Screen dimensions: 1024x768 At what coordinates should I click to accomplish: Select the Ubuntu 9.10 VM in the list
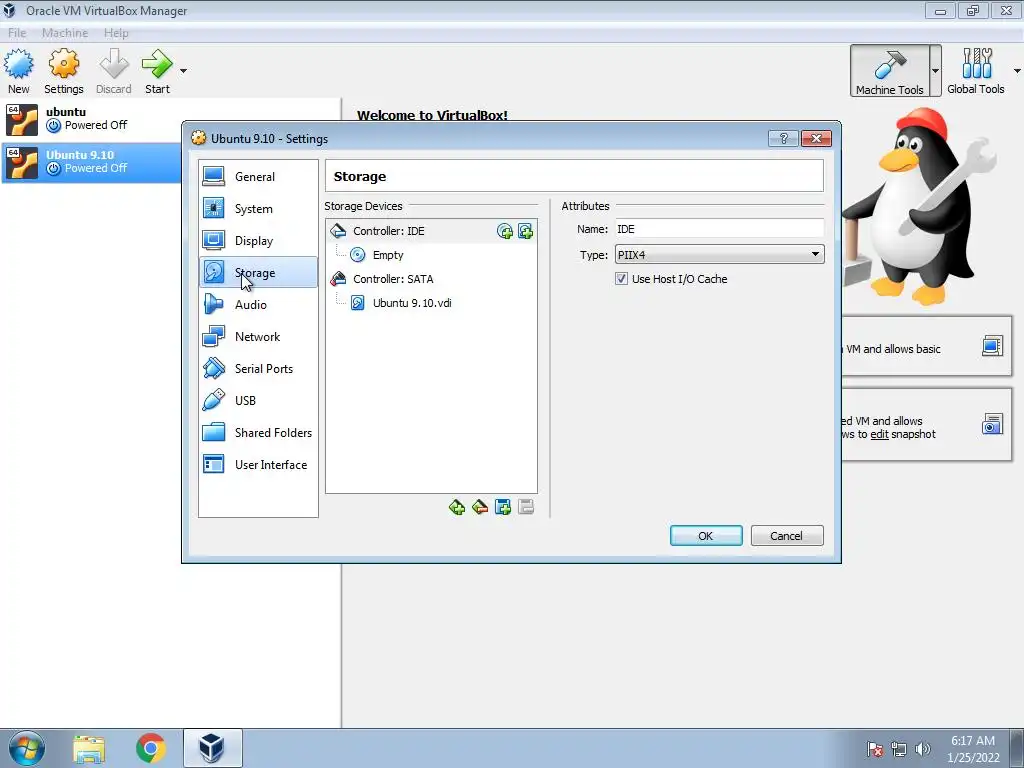[91, 162]
